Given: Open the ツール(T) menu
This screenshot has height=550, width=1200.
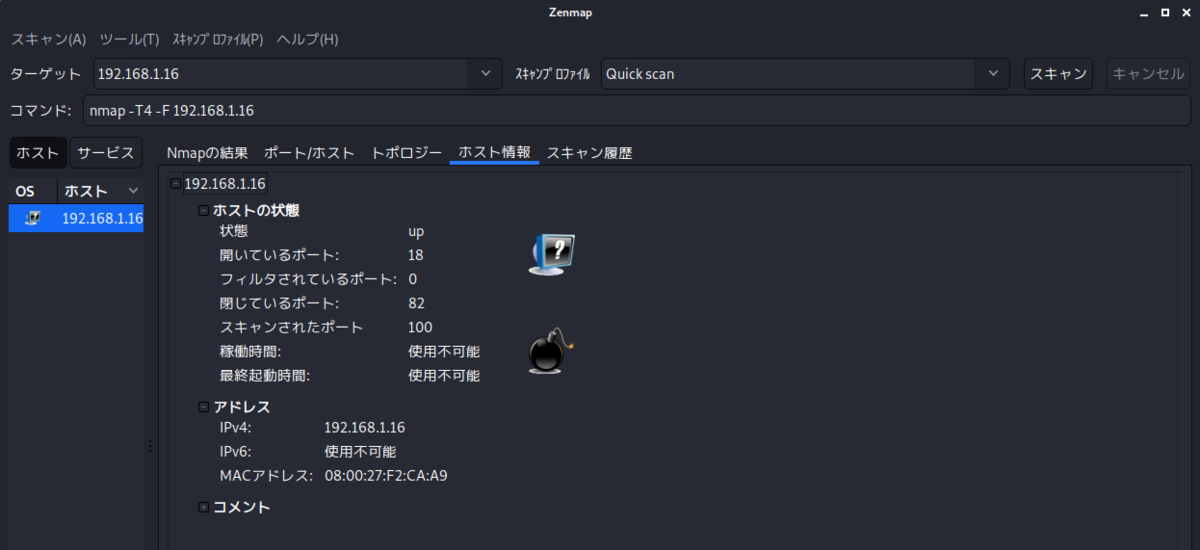Looking at the screenshot, I should (x=130, y=39).
